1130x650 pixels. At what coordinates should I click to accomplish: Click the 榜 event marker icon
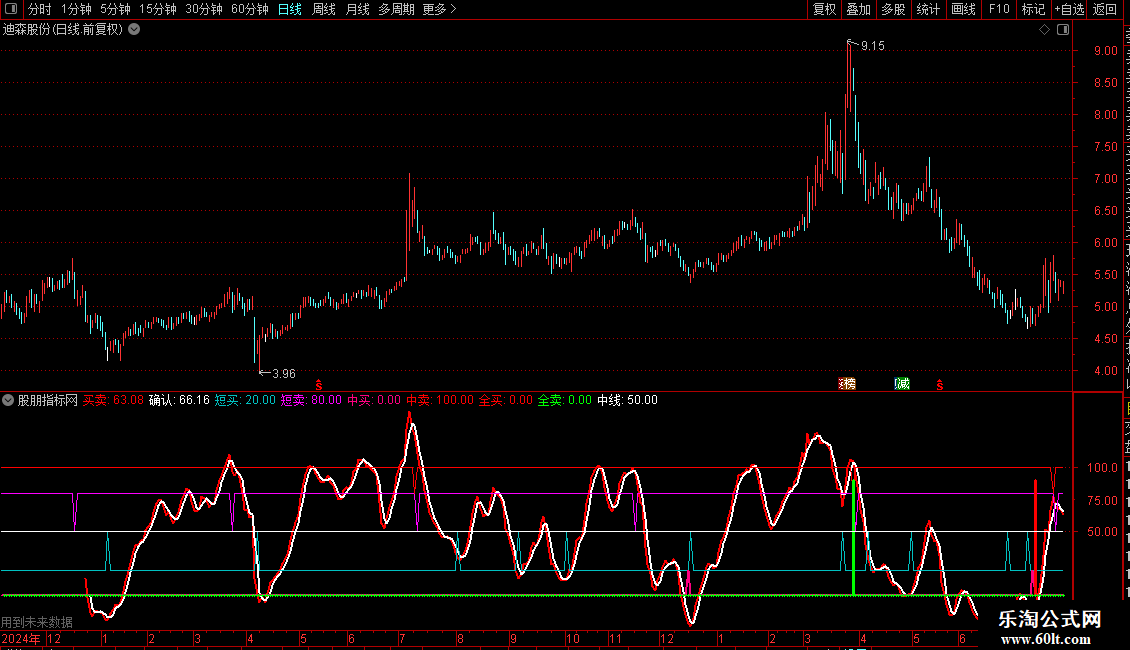point(847,384)
